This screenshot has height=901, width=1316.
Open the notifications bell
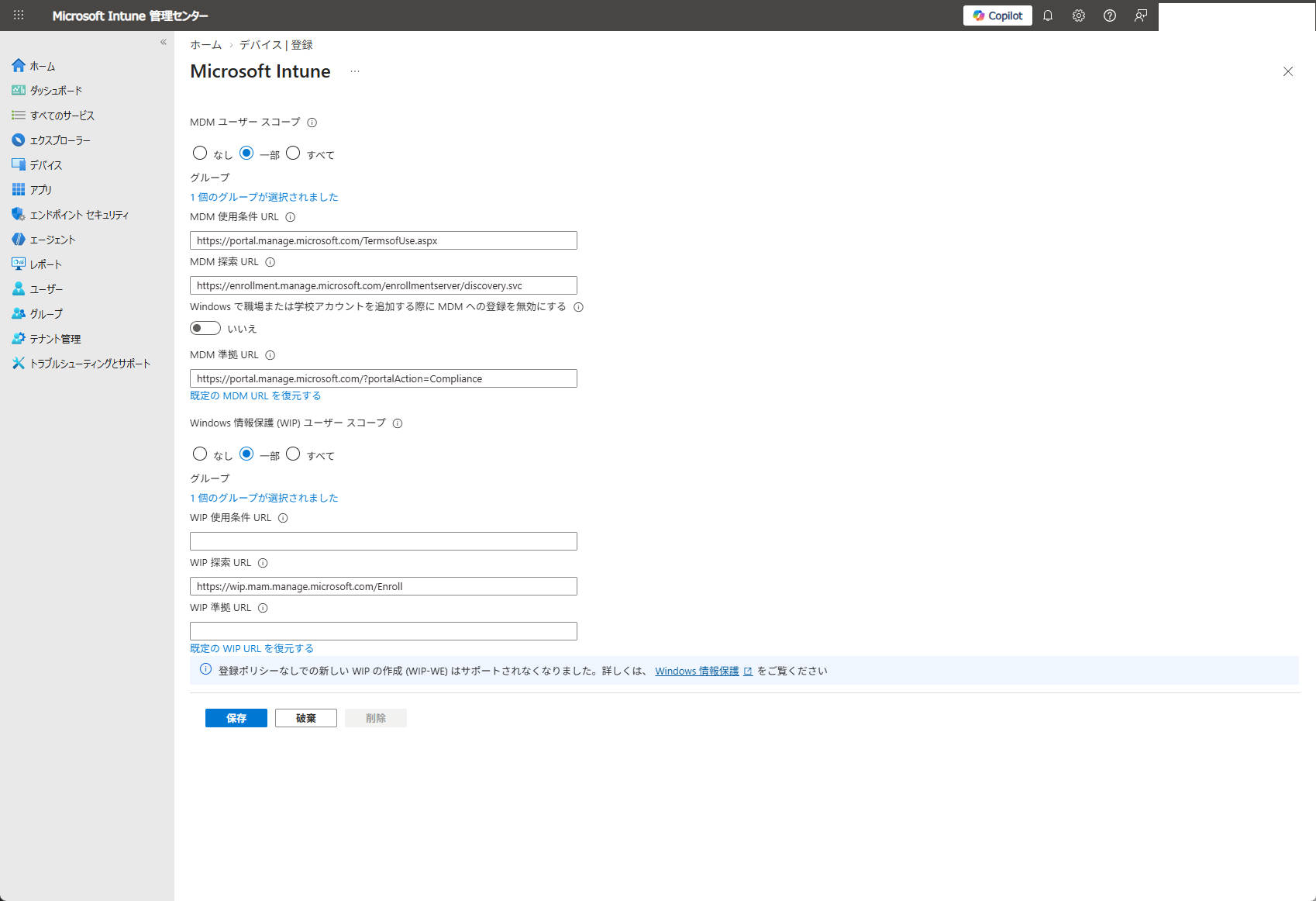pos(1048,16)
